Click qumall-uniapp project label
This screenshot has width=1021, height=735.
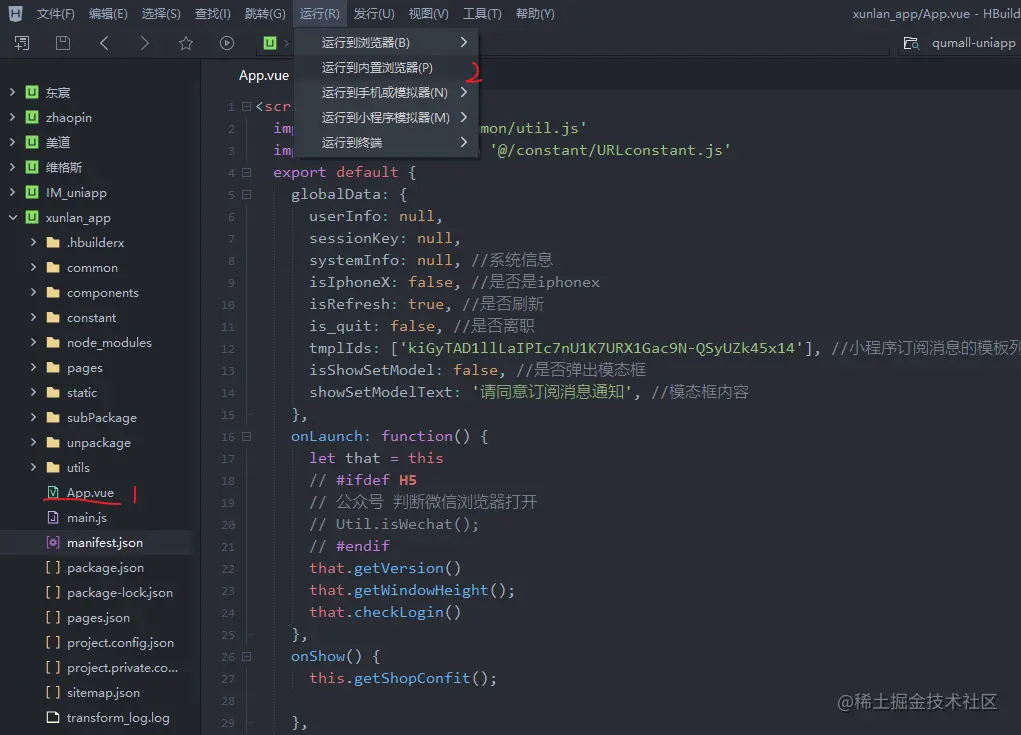pos(973,43)
